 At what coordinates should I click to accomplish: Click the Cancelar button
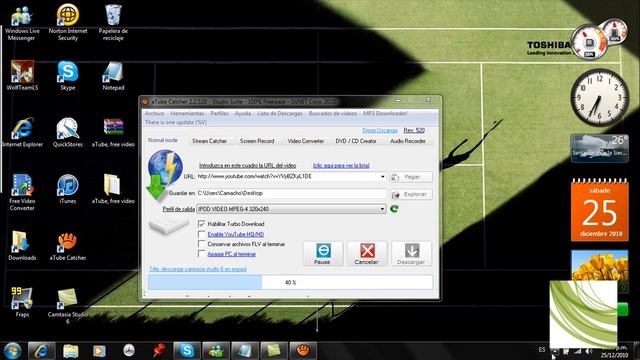(x=367, y=253)
